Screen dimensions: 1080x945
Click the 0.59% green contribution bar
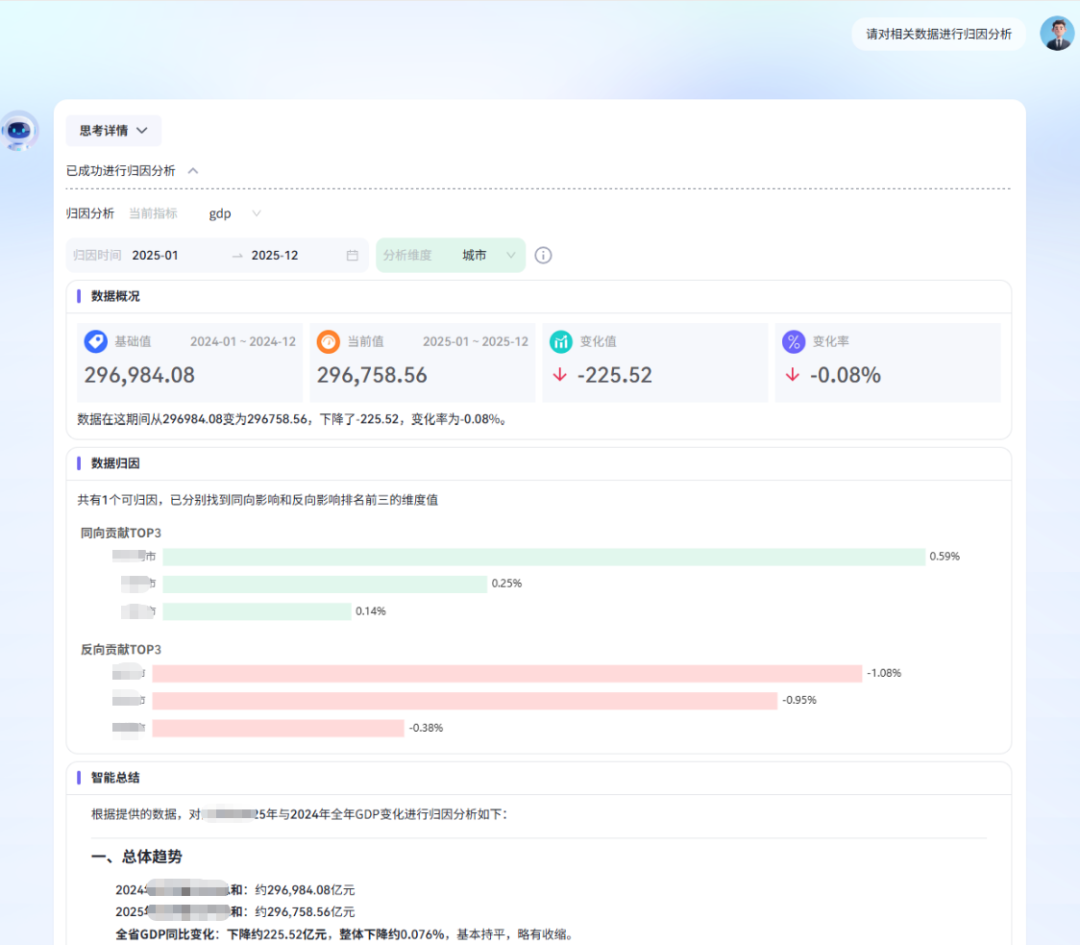pos(544,557)
